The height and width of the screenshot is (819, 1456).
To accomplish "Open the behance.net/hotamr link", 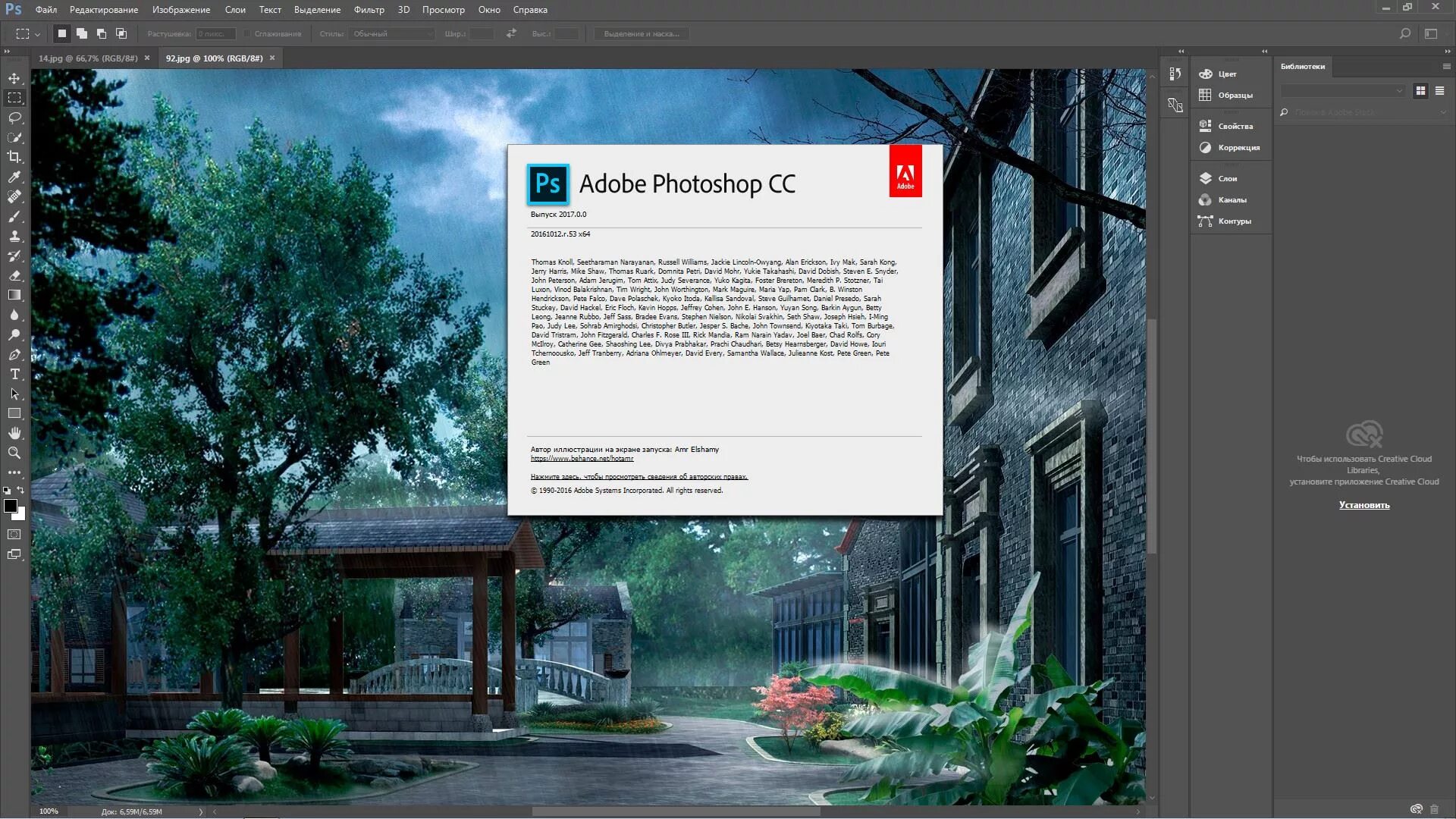I will (x=582, y=459).
